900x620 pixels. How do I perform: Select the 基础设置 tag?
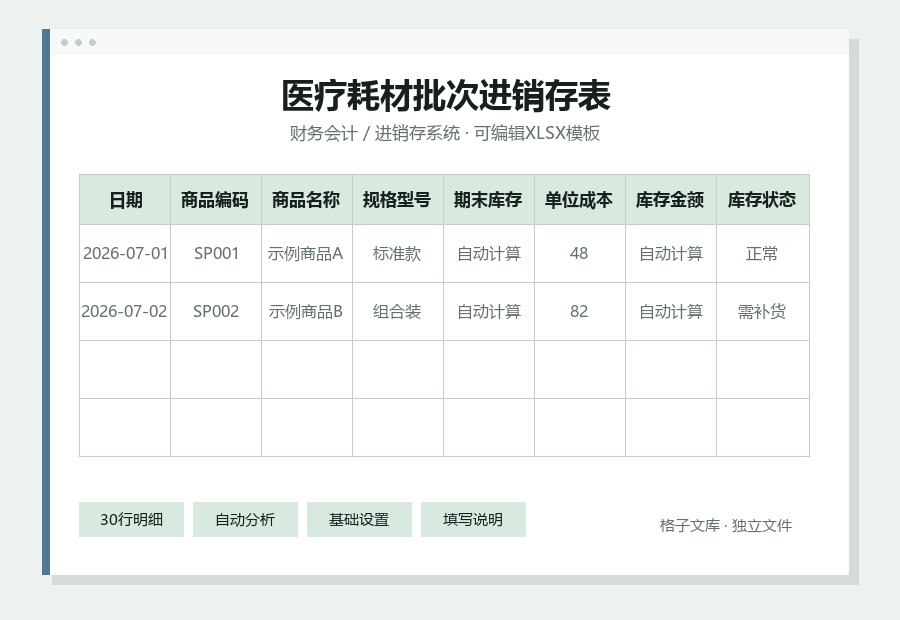click(359, 520)
